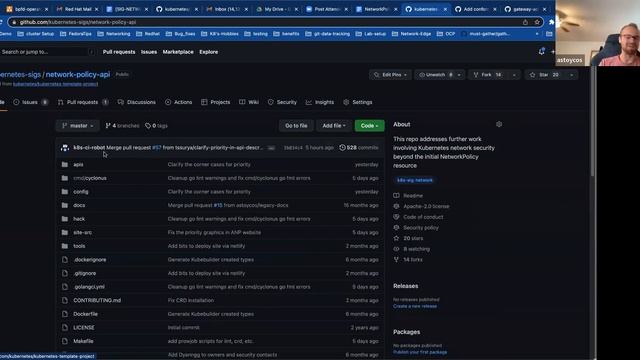Image resolution: width=640 pixels, height=360 pixels.
Task: Star the repository
Action: (544, 75)
